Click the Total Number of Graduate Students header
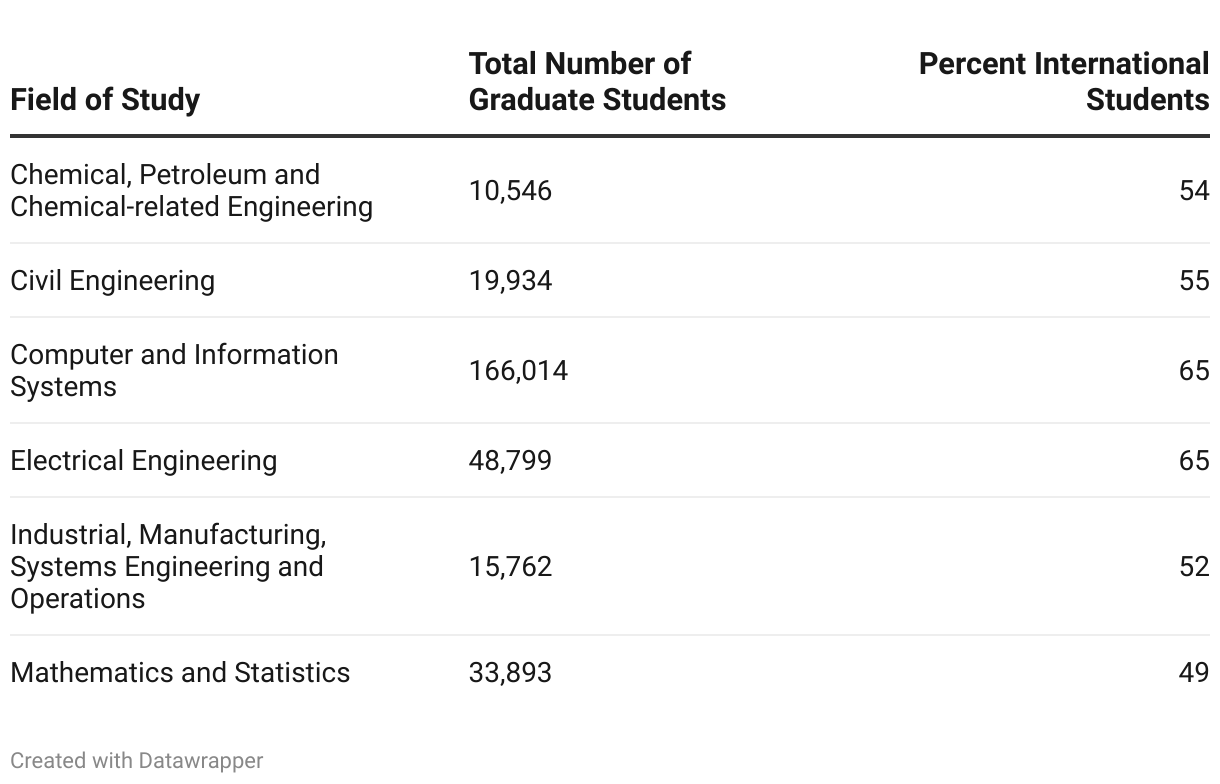1220x784 pixels. 597,82
